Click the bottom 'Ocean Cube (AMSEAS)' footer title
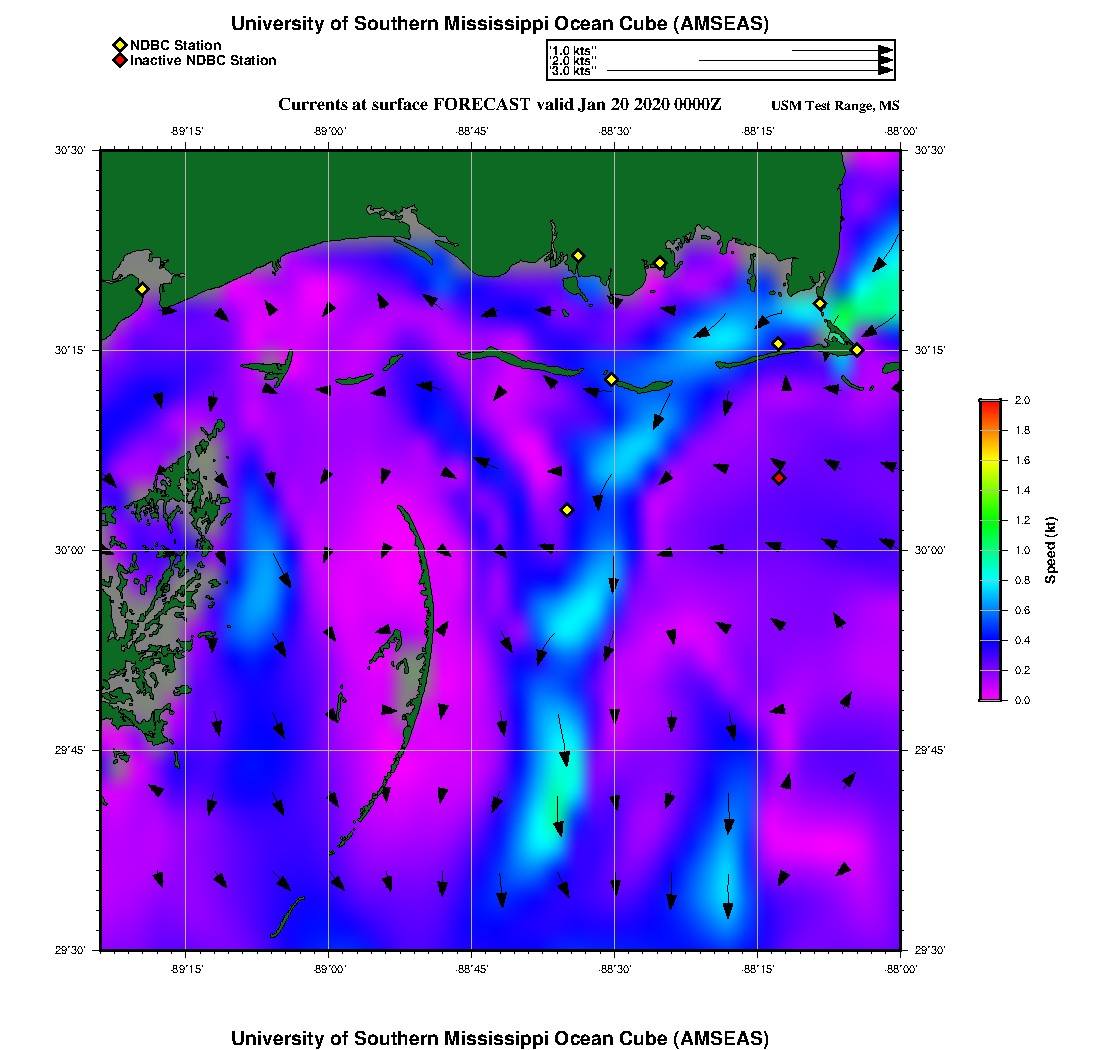1100x1050 pixels. pos(500,1038)
